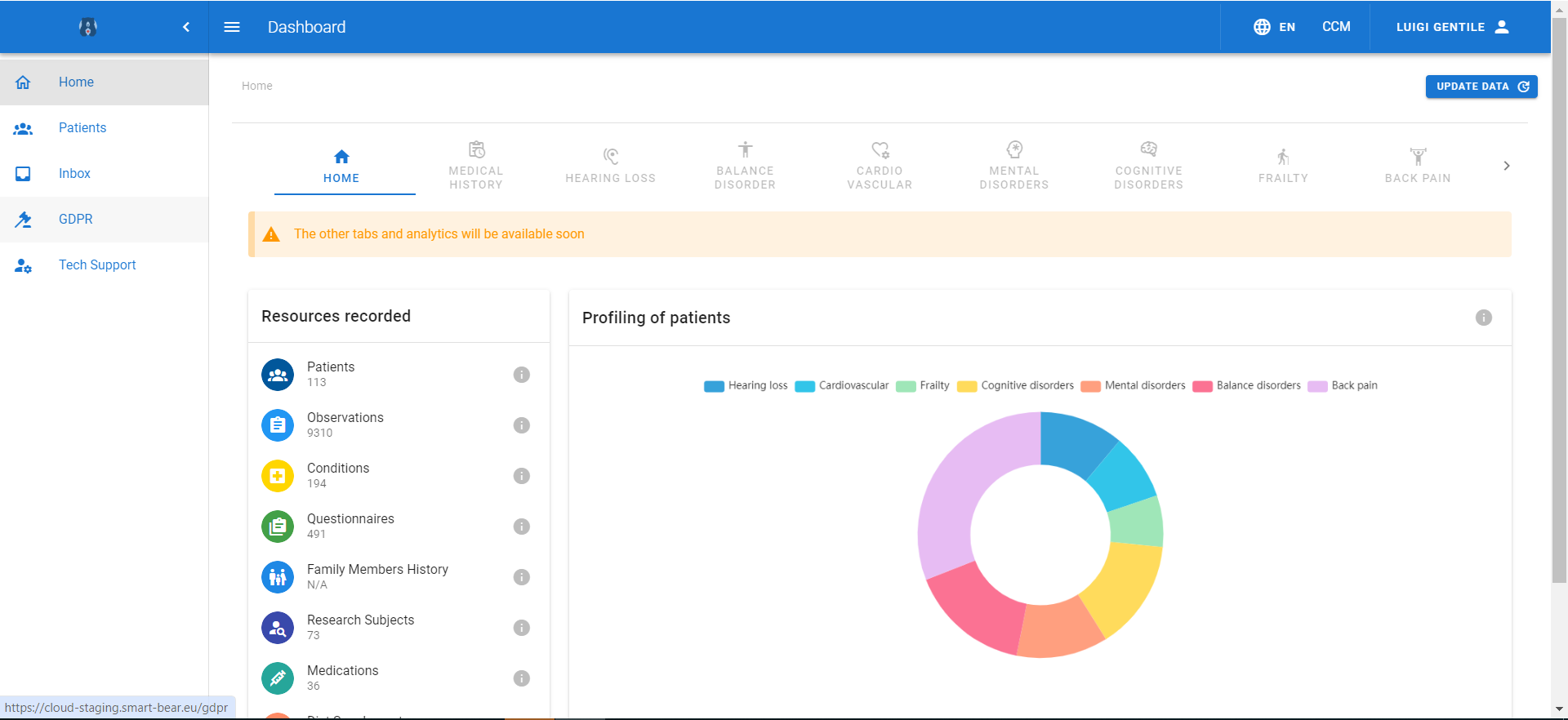Click the Research Subjects icon
Screen dimensions: 1568x720
278,628
